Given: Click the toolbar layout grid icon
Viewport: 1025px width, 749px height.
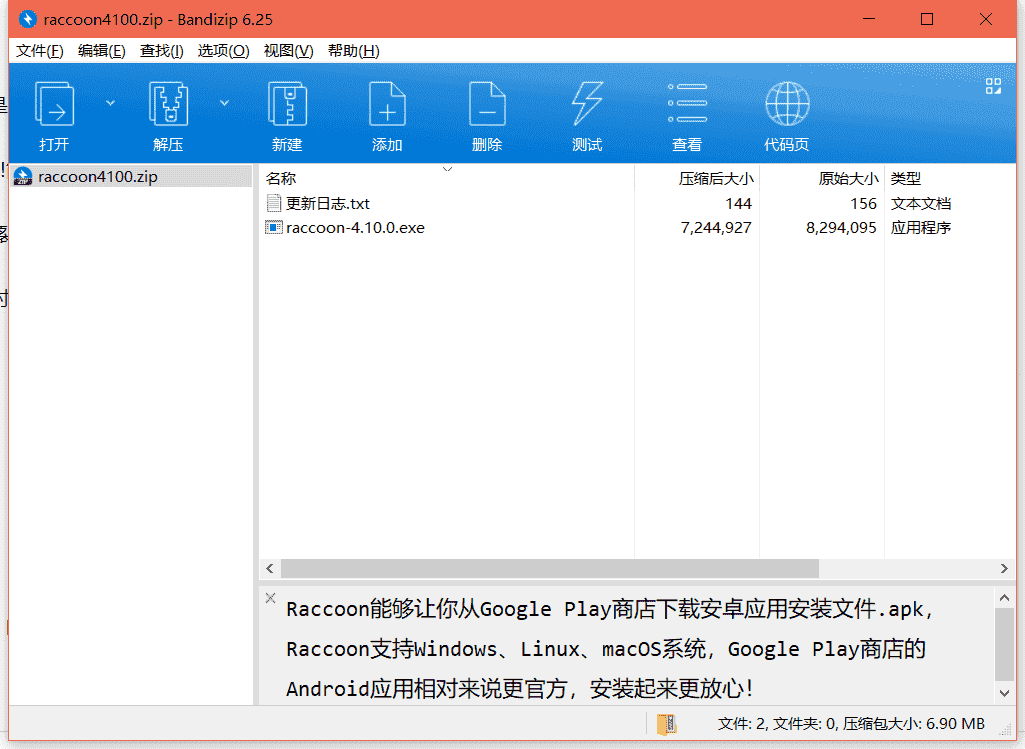Looking at the screenshot, I should [993, 86].
